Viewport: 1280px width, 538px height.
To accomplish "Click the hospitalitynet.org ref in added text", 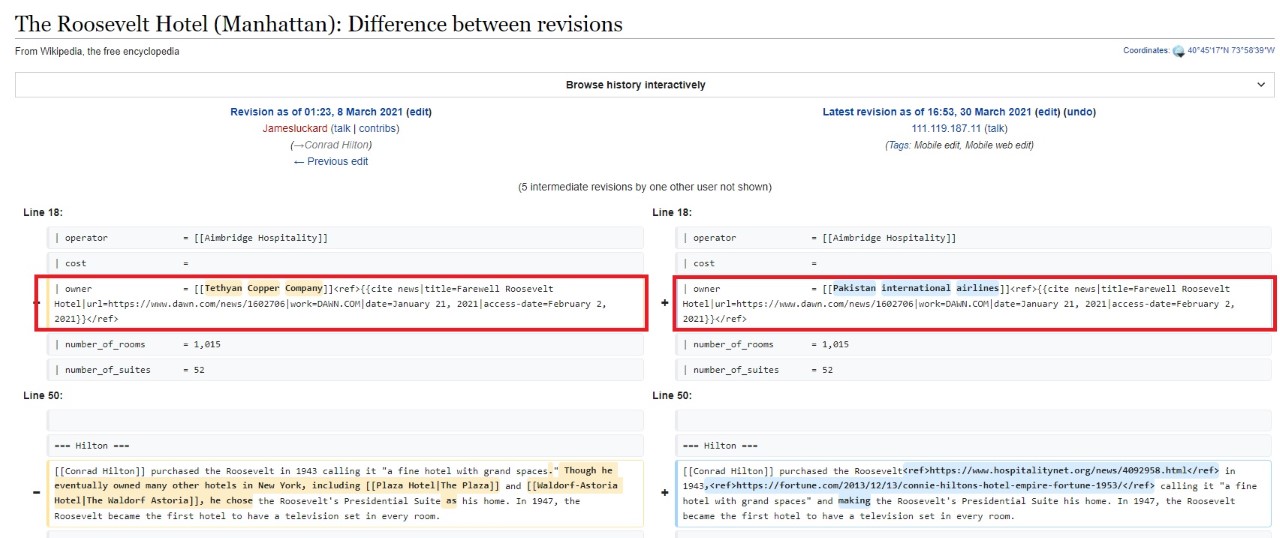I will [x=1061, y=470].
